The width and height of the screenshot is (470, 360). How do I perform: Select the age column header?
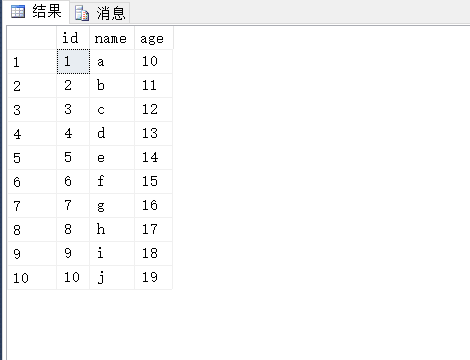(154, 38)
